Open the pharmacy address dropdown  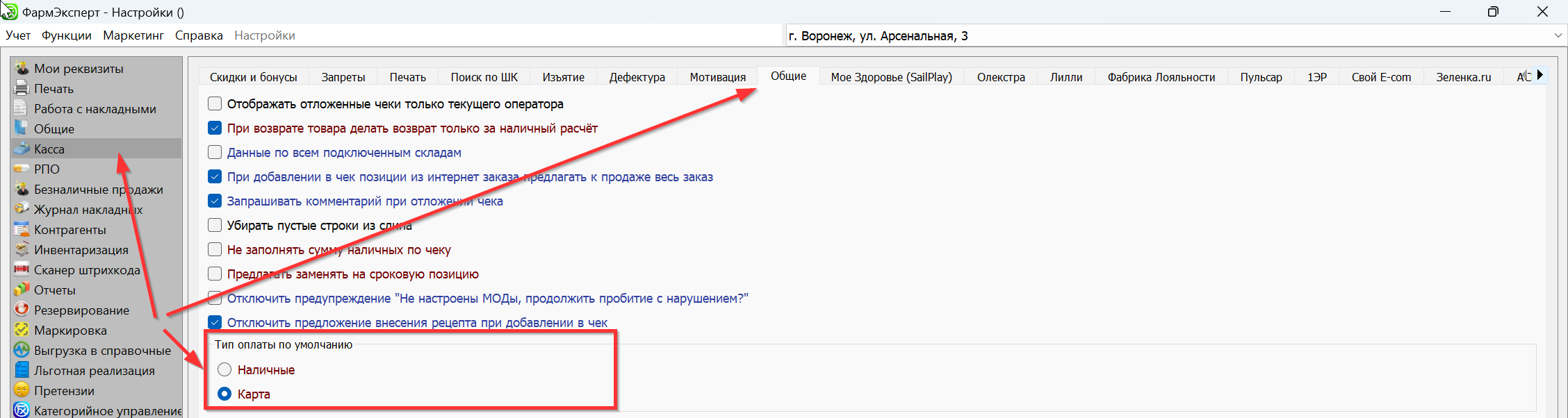[1558, 35]
